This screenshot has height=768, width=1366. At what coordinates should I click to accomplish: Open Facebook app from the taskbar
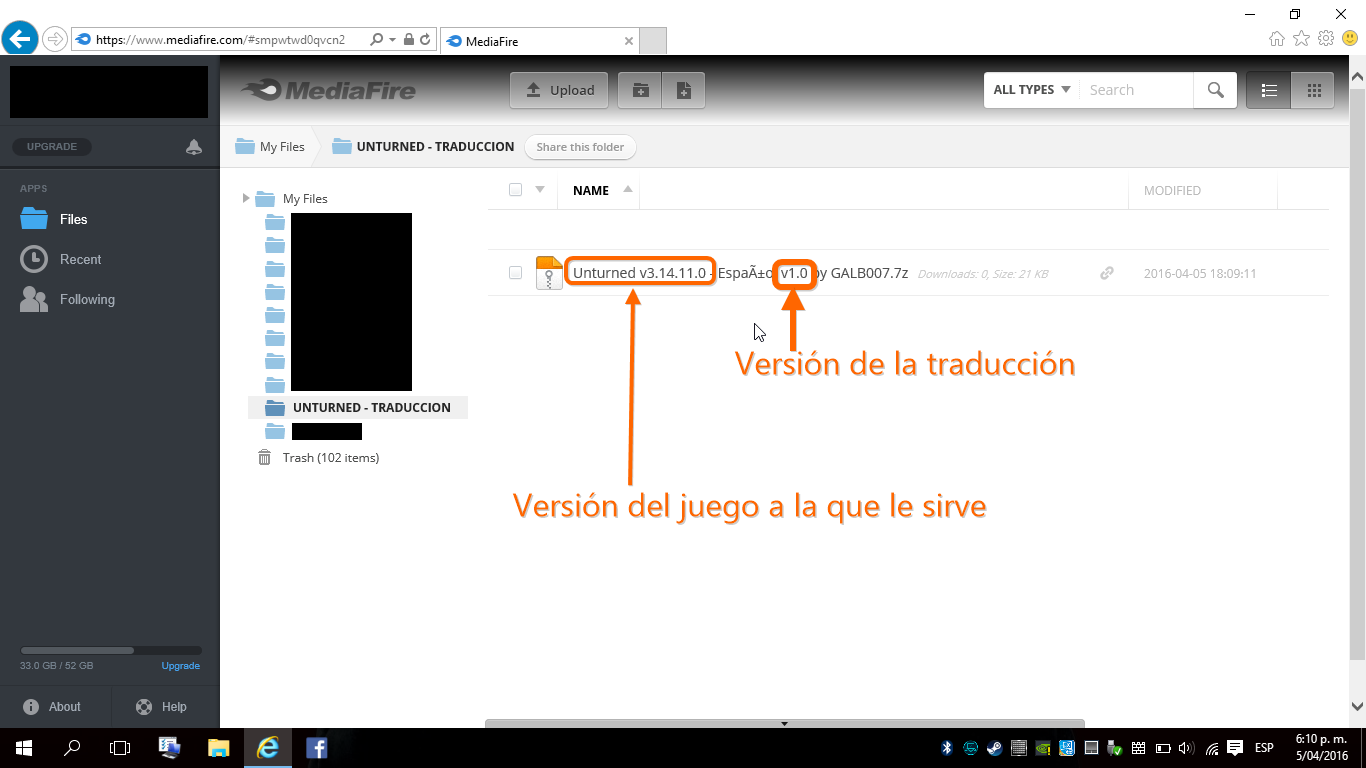click(x=317, y=748)
